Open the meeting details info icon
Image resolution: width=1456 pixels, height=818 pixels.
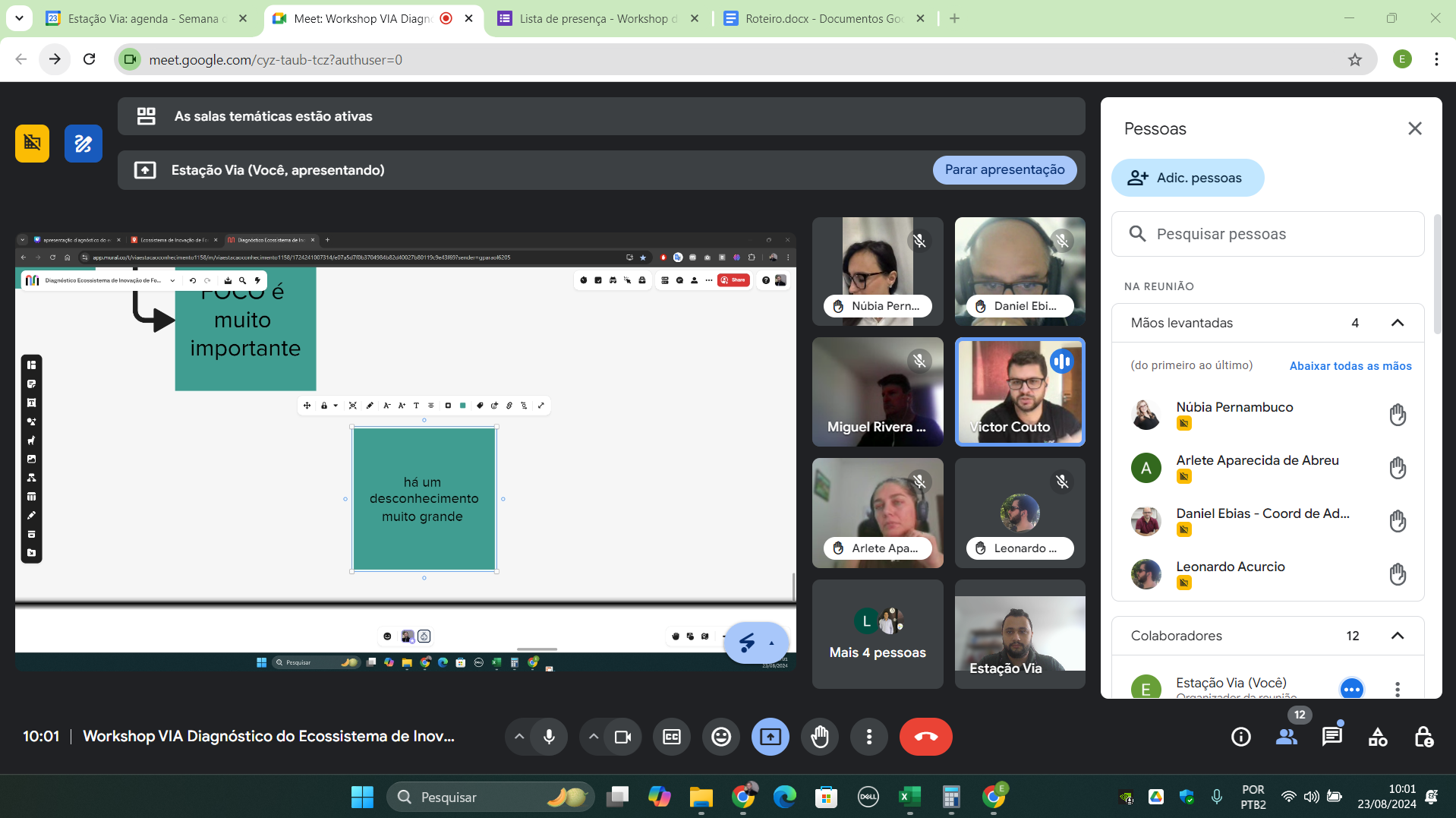tap(1241, 737)
